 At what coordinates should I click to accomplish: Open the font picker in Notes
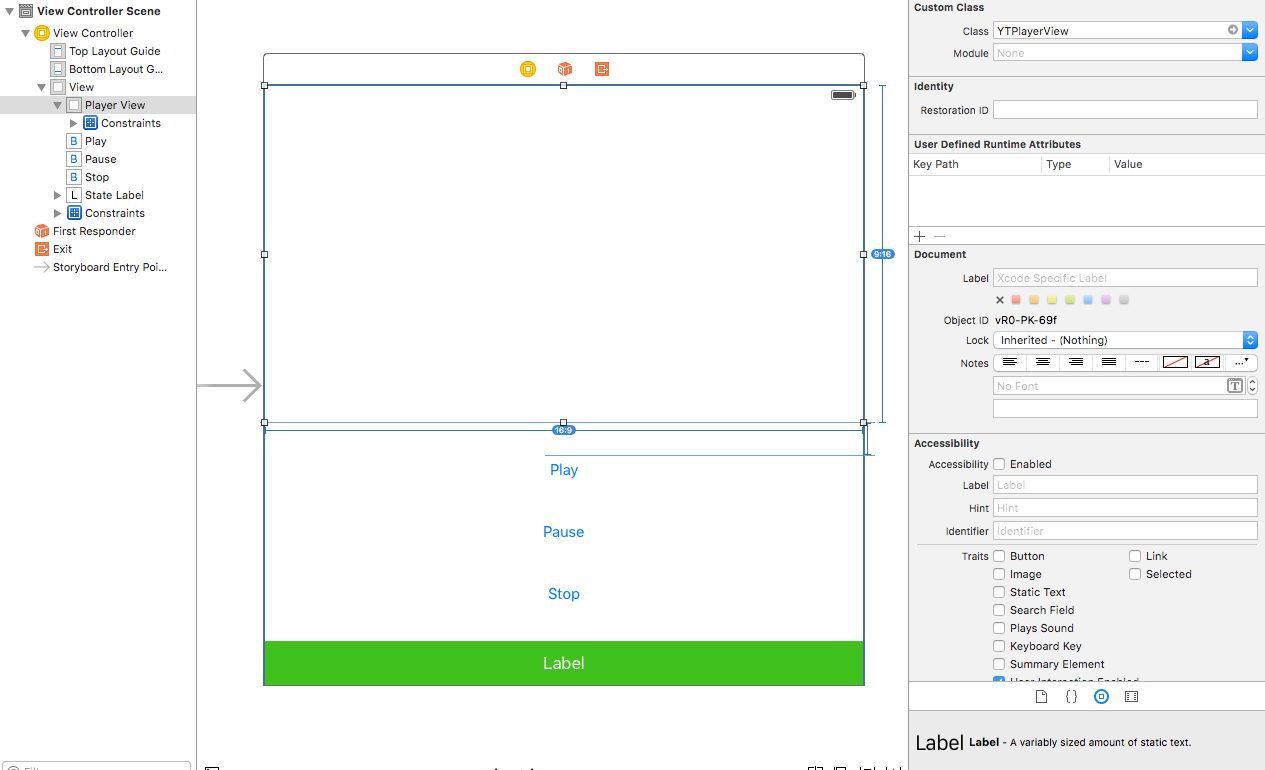tap(1235, 386)
